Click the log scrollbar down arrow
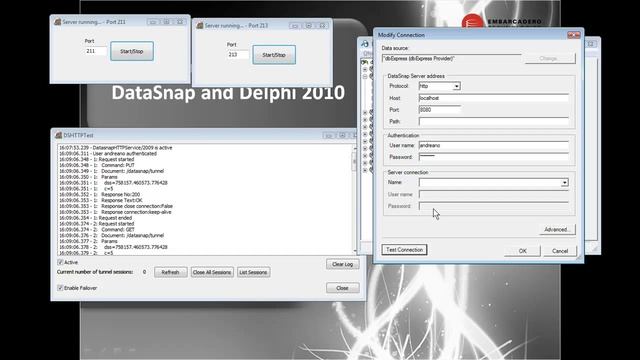The height and width of the screenshot is (360, 640). [354, 251]
